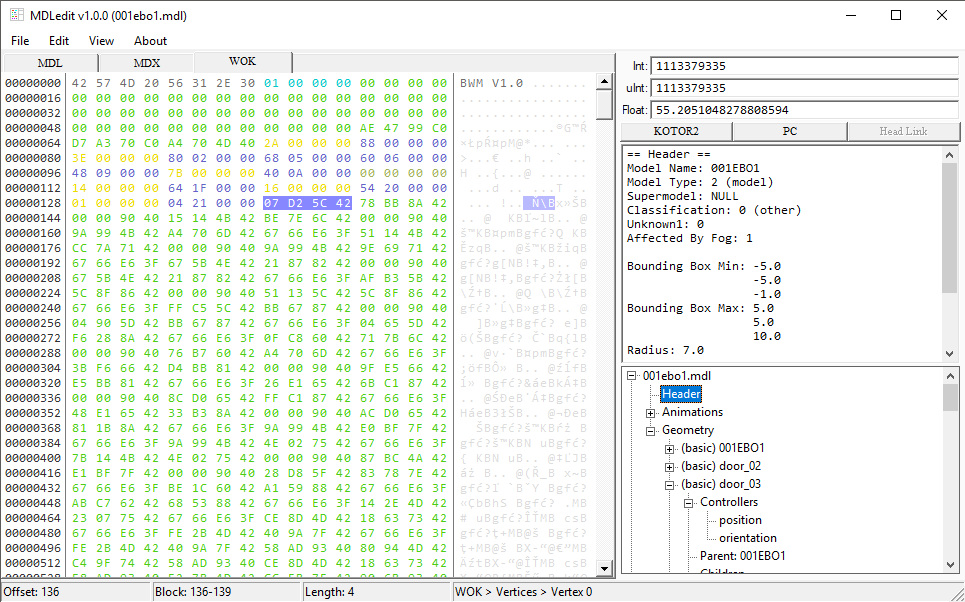Collapse the Geometry tree node
The width and height of the screenshot is (965, 602).
click(x=650, y=430)
